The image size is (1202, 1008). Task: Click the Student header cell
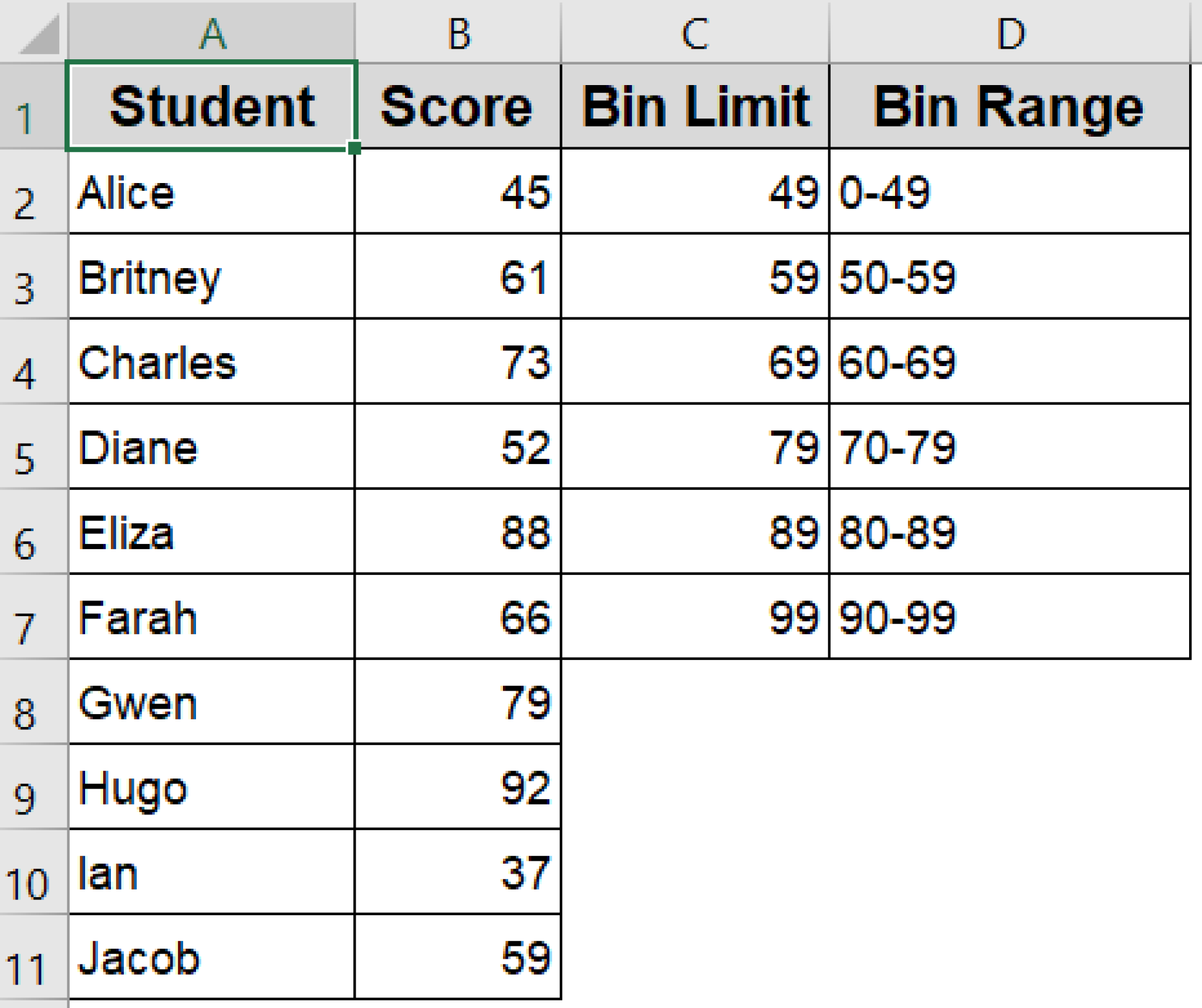(211, 106)
